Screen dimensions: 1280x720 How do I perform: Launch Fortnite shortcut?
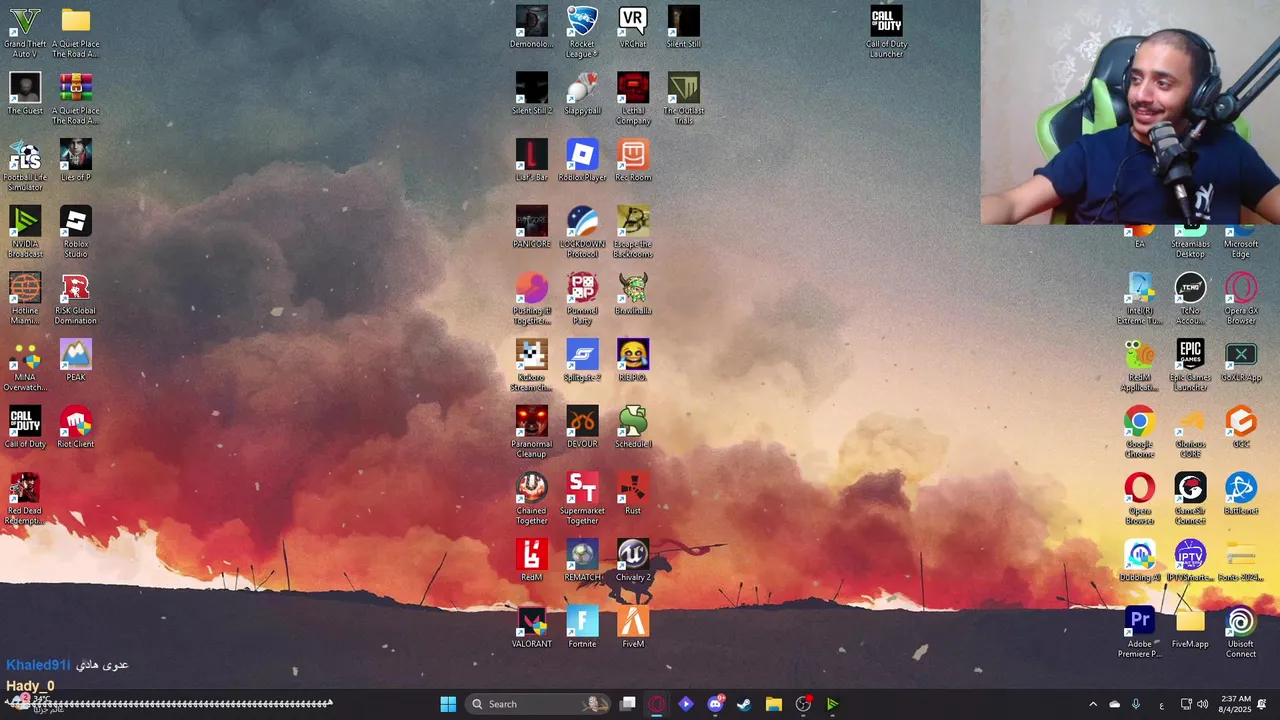pos(582,627)
